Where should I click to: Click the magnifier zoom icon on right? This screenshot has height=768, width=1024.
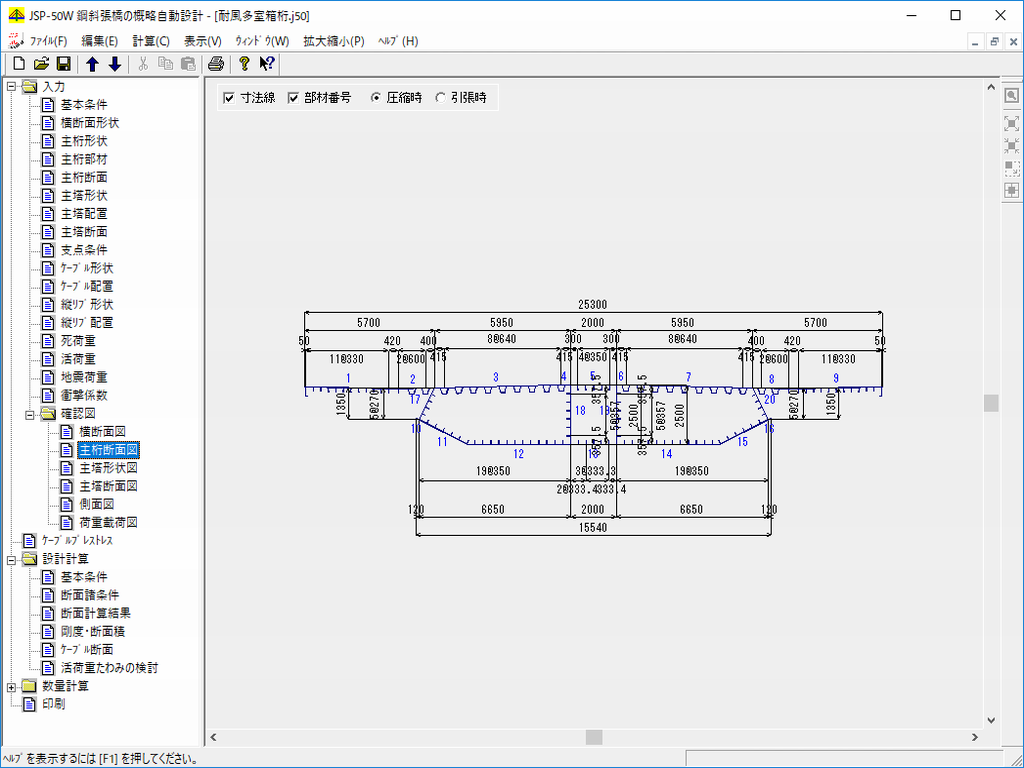(x=1011, y=96)
